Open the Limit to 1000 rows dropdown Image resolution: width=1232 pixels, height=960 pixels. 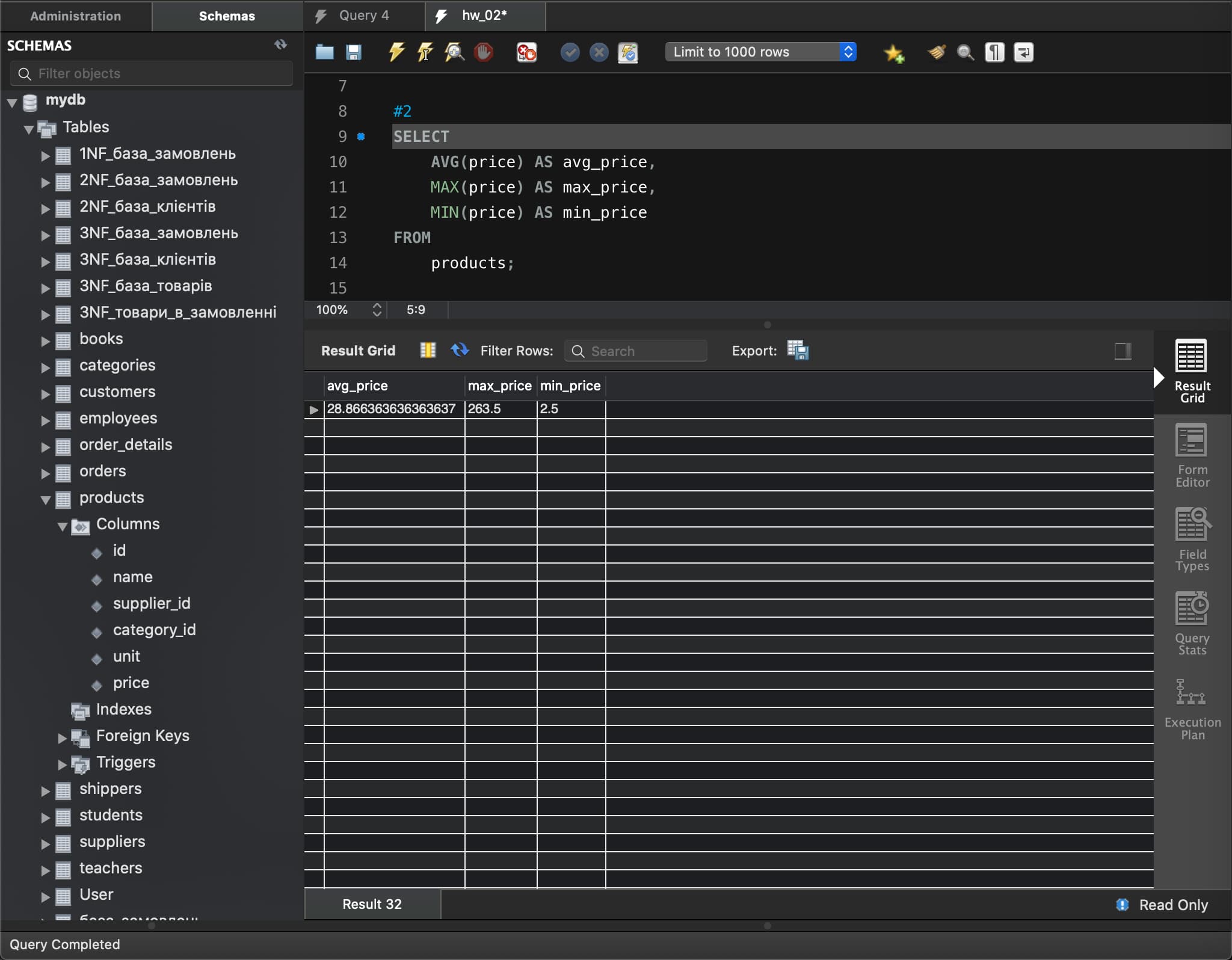[760, 52]
